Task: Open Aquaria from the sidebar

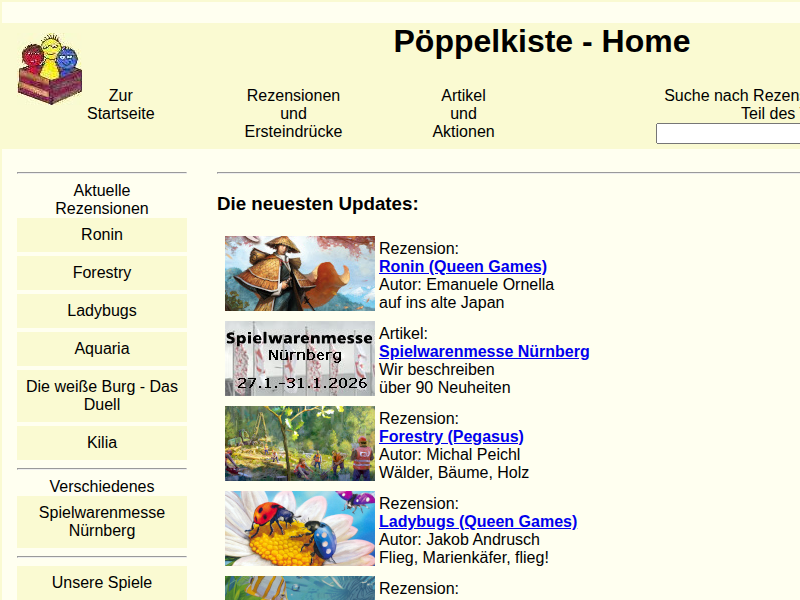Action: coord(102,349)
